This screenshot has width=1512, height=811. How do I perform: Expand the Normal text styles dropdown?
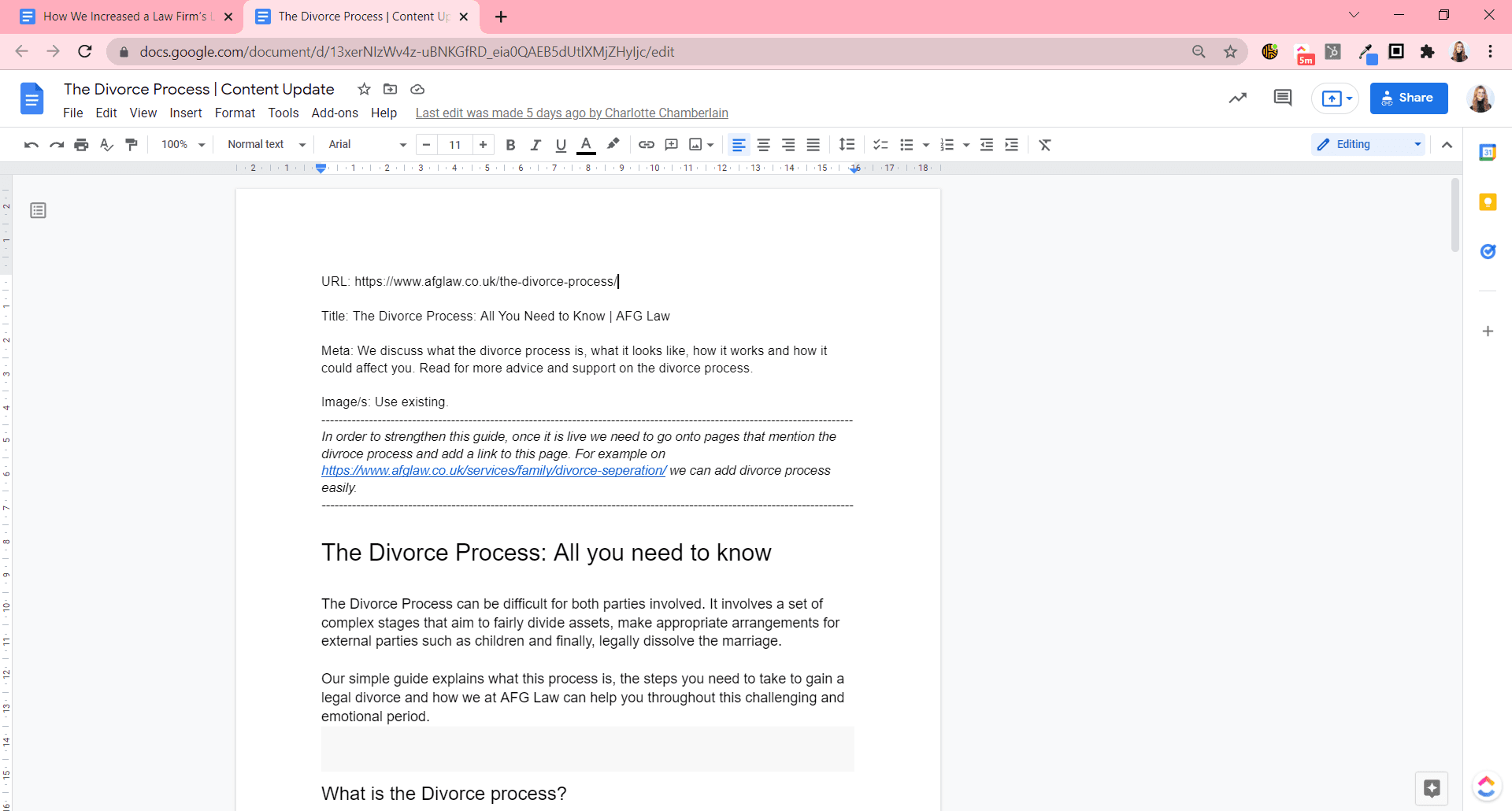pyautogui.click(x=265, y=145)
